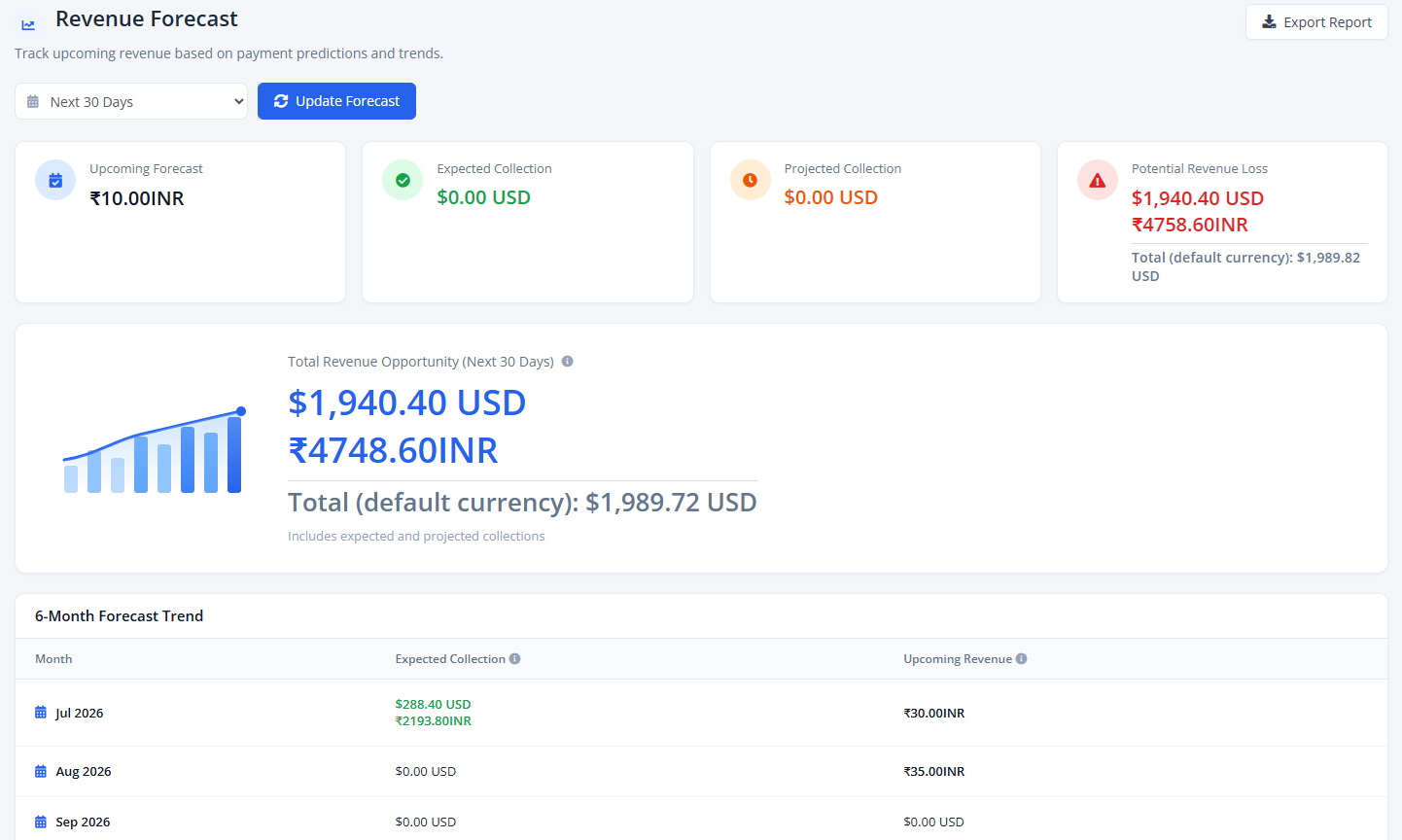Click the Sep 2026 month label
This screenshot has height=840, width=1402.
83,822
